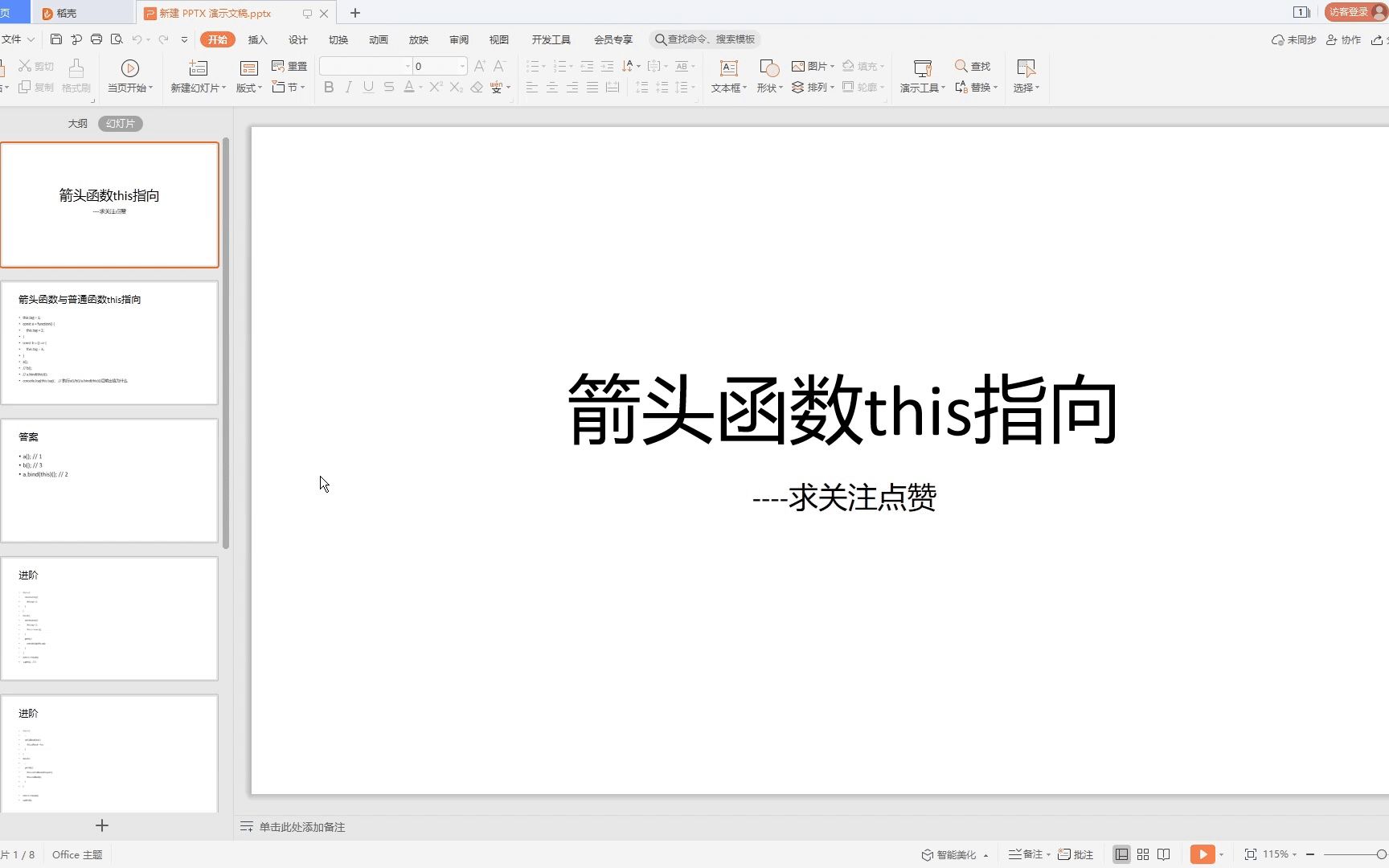
Task: Toggle Italic formatting
Action: pos(348,87)
